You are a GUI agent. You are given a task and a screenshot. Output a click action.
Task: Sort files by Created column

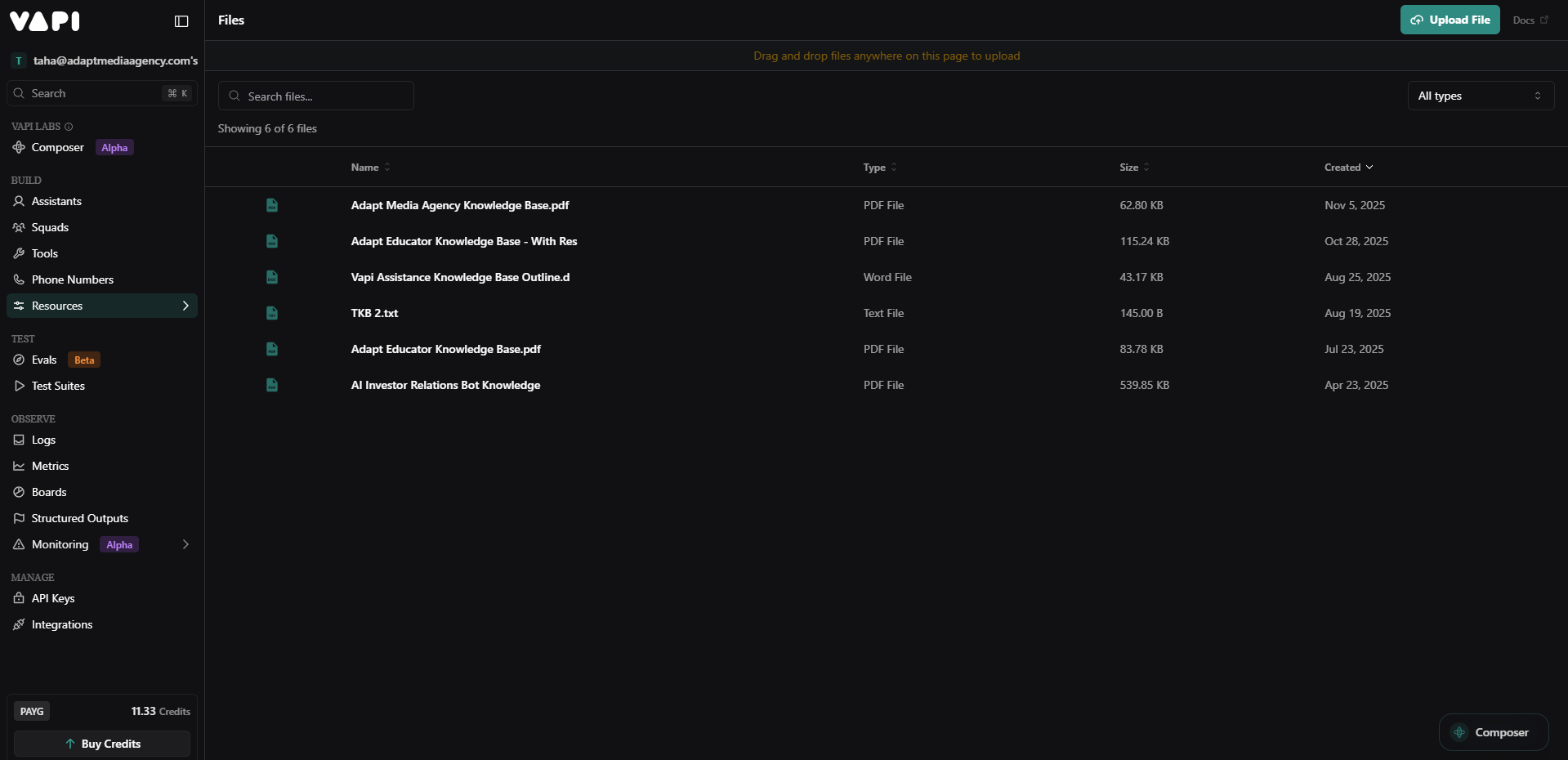click(1349, 168)
